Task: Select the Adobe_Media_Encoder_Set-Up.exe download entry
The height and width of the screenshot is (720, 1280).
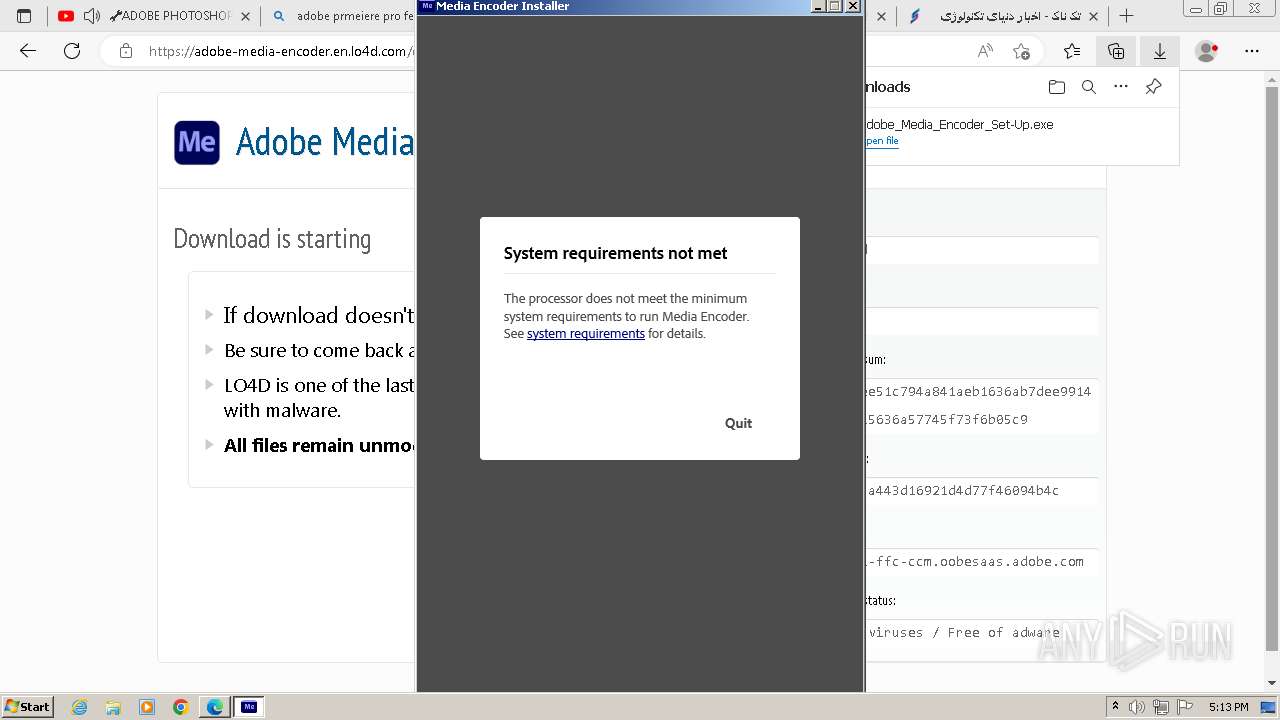Action: pos(1020,132)
